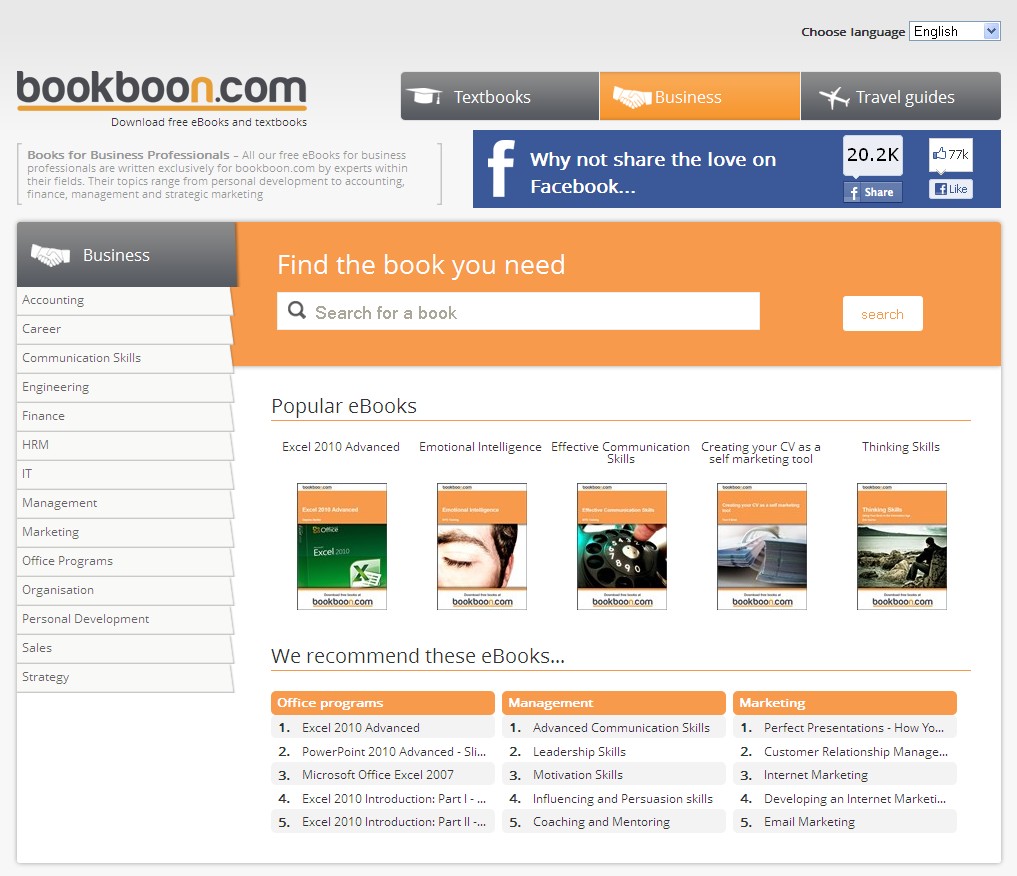
Task: Open PowerPoint 2010 Advanced recommendation
Action: coord(394,752)
